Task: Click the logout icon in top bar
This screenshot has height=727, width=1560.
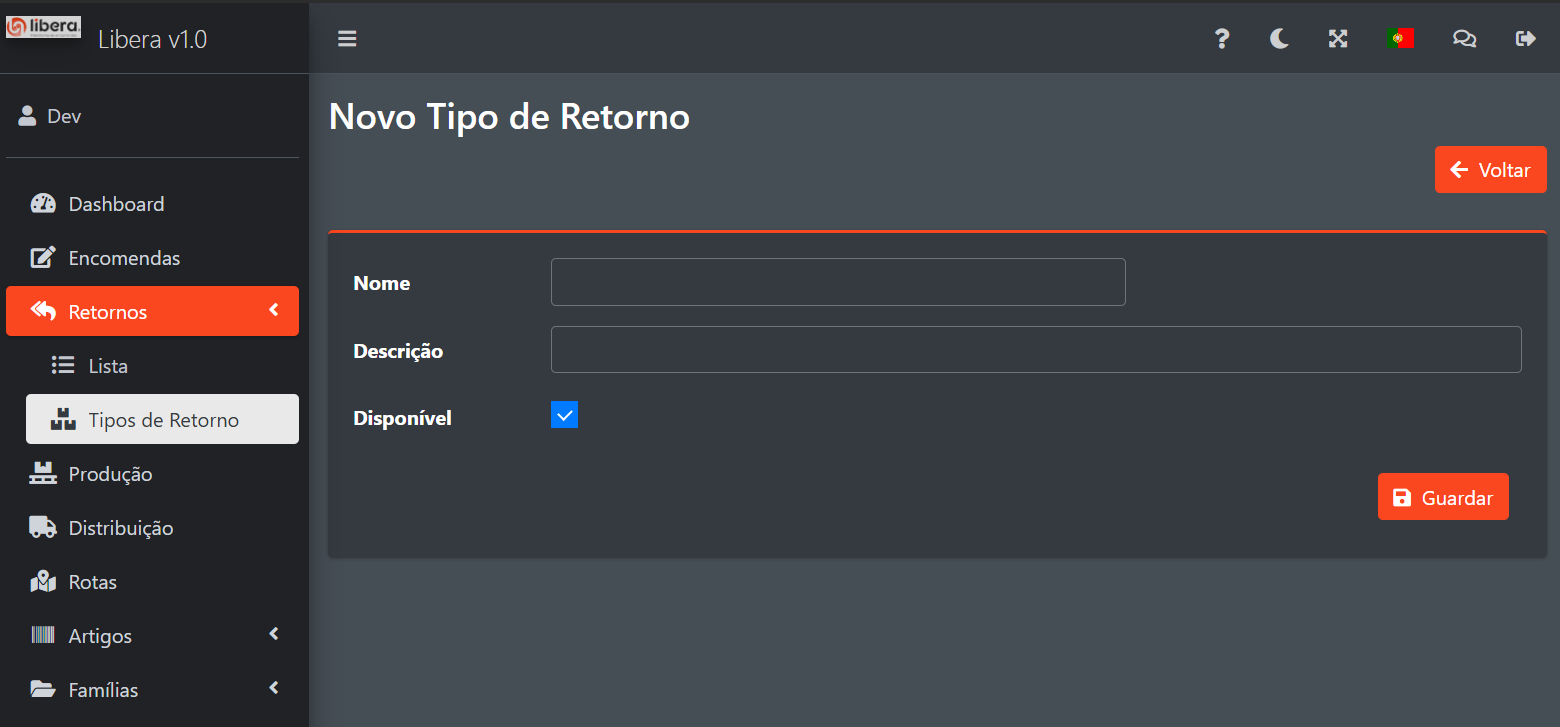Action: click(1525, 39)
